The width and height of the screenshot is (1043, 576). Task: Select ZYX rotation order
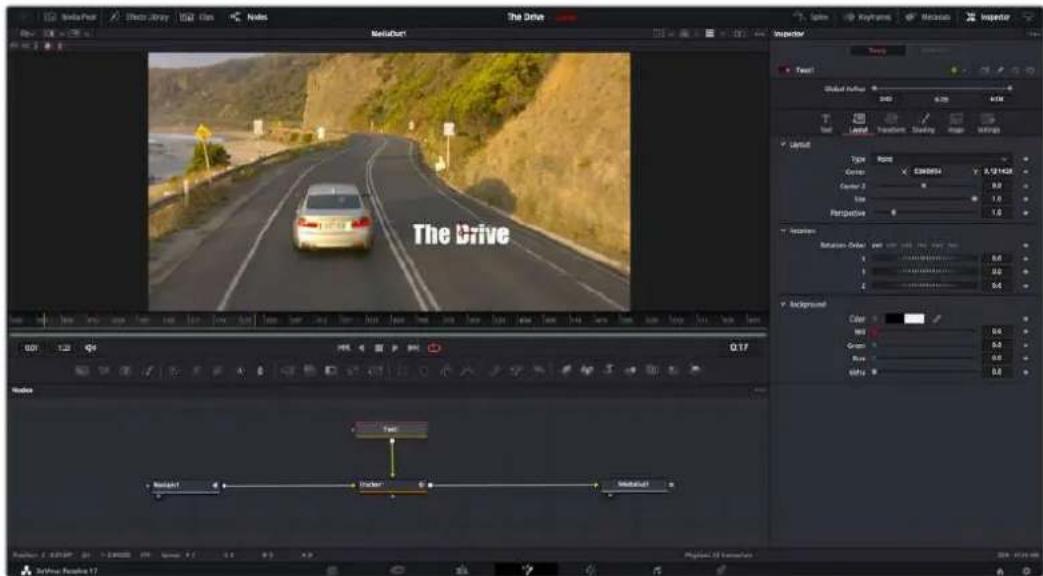[954, 245]
